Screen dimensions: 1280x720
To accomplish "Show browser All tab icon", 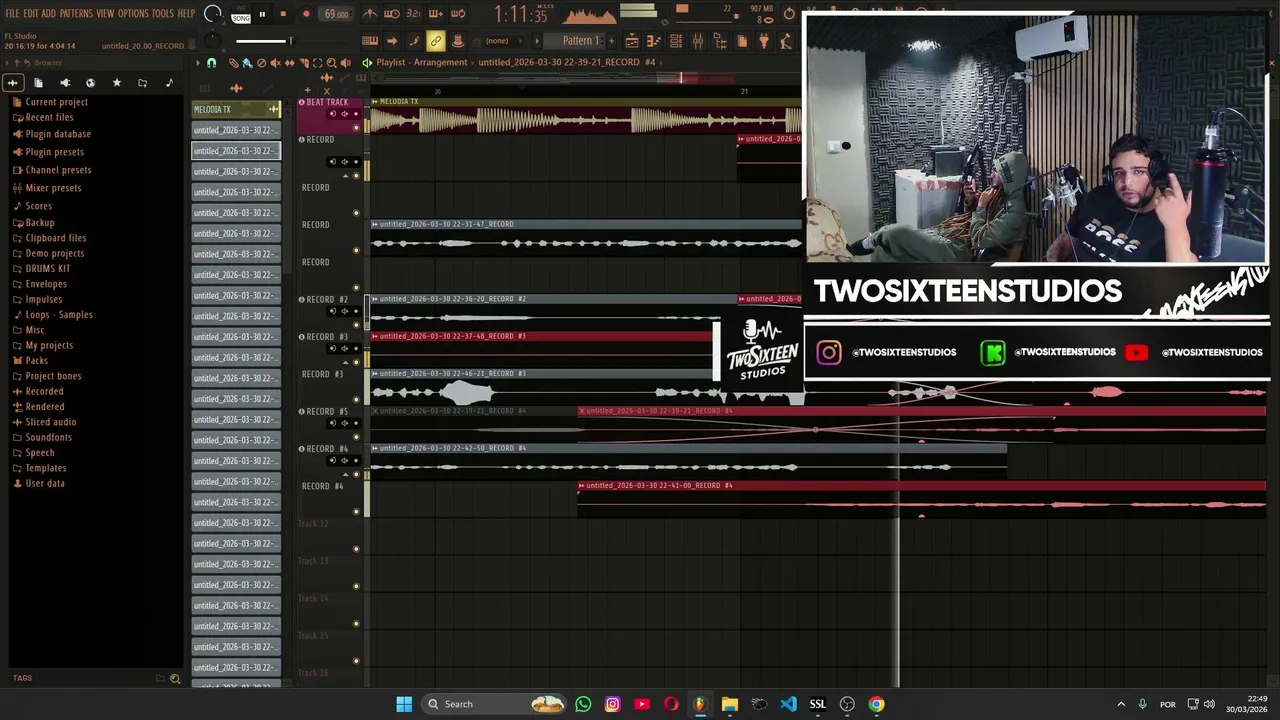I will [x=12, y=82].
